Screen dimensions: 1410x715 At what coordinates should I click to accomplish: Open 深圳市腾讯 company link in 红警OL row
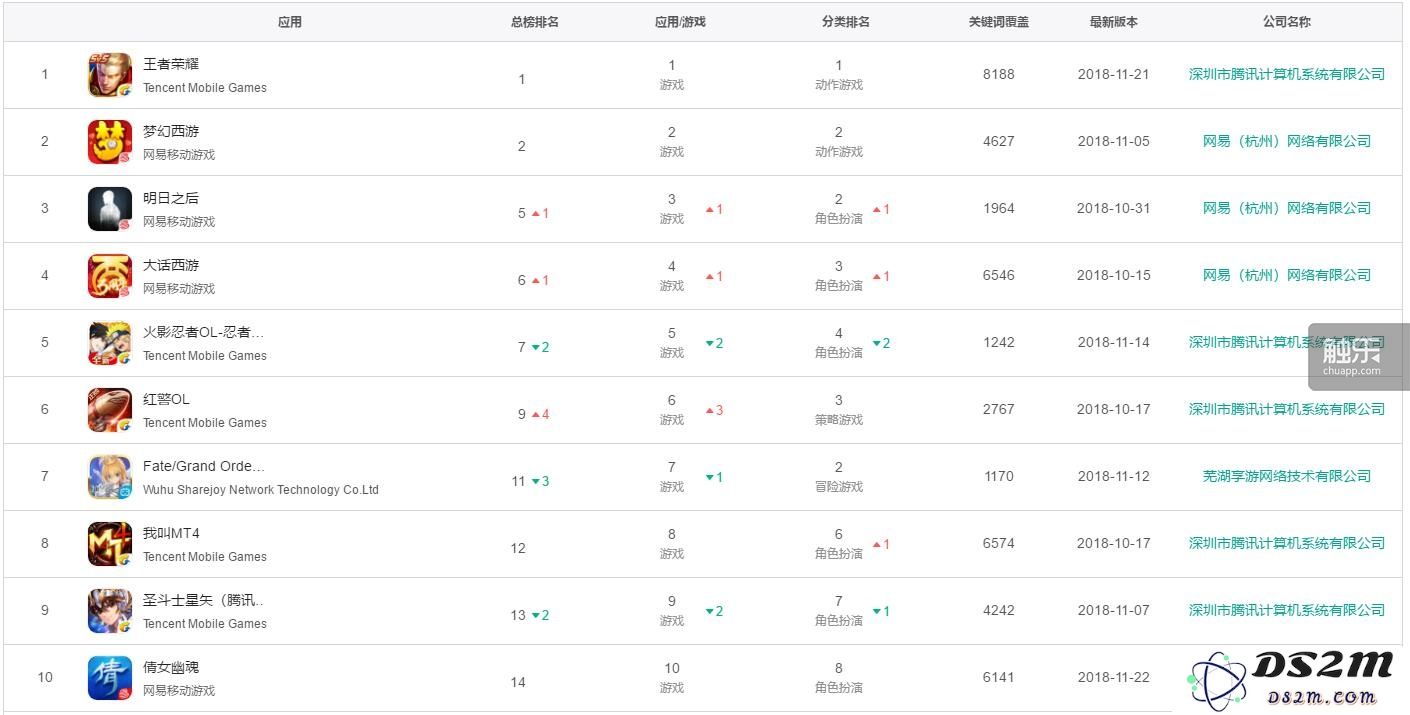(x=1286, y=409)
